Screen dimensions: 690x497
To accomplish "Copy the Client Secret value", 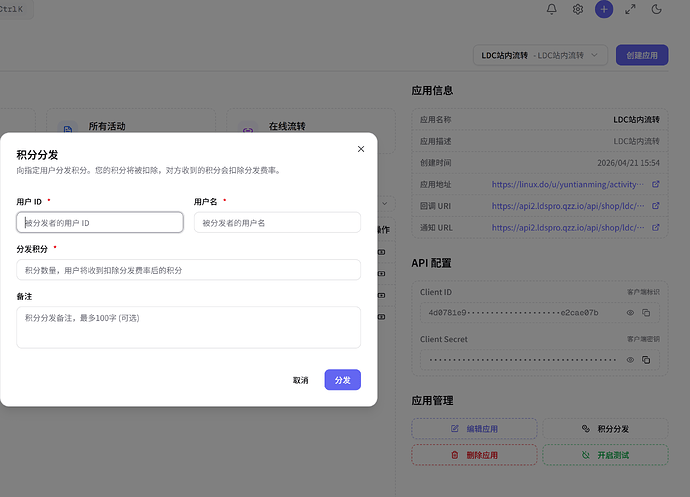I will tap(646, 360).
